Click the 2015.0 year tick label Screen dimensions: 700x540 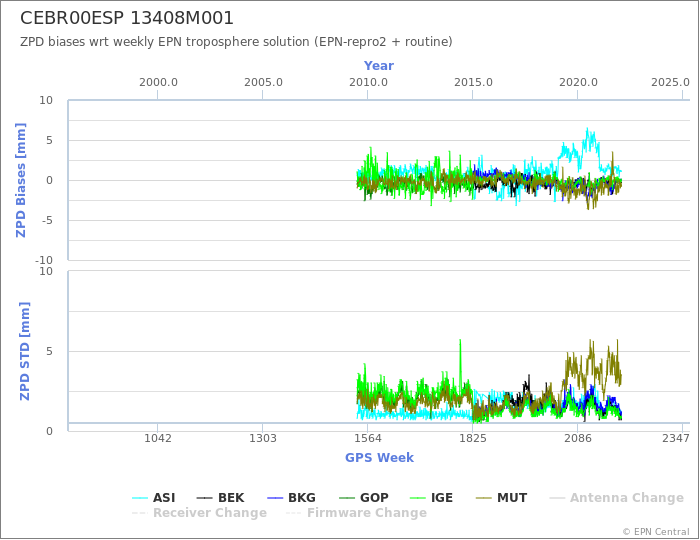click(473, 83)
